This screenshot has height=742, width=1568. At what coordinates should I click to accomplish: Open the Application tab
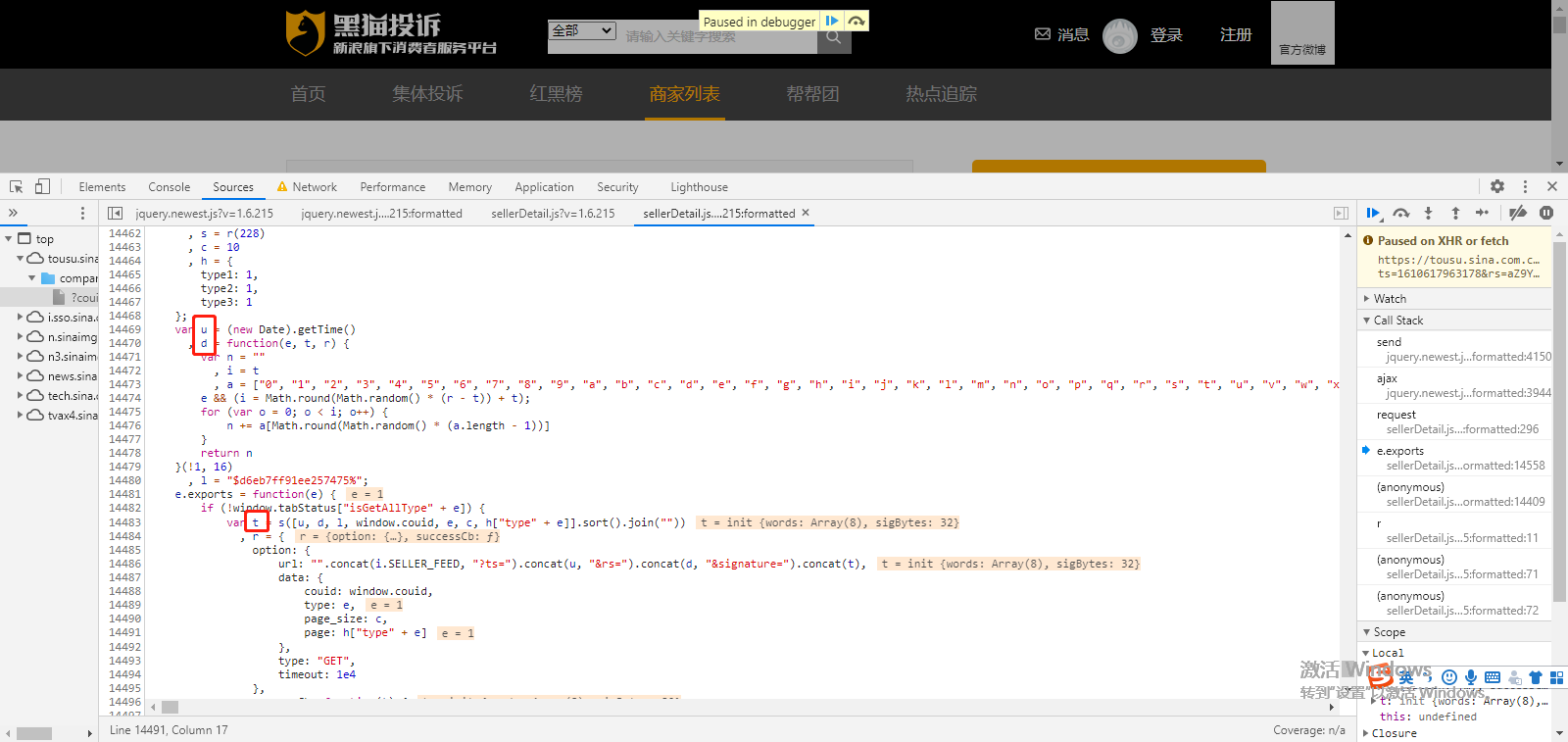pos(544,187)
